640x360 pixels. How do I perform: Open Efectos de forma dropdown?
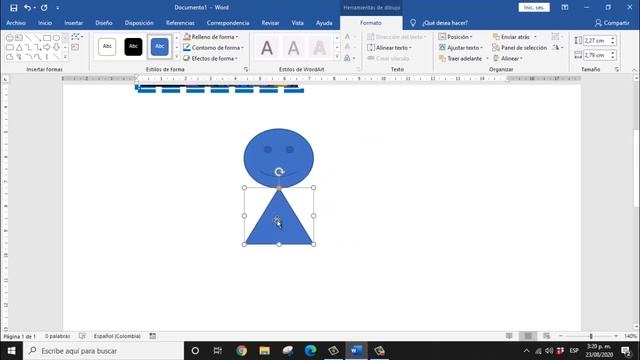coord(211,58)
